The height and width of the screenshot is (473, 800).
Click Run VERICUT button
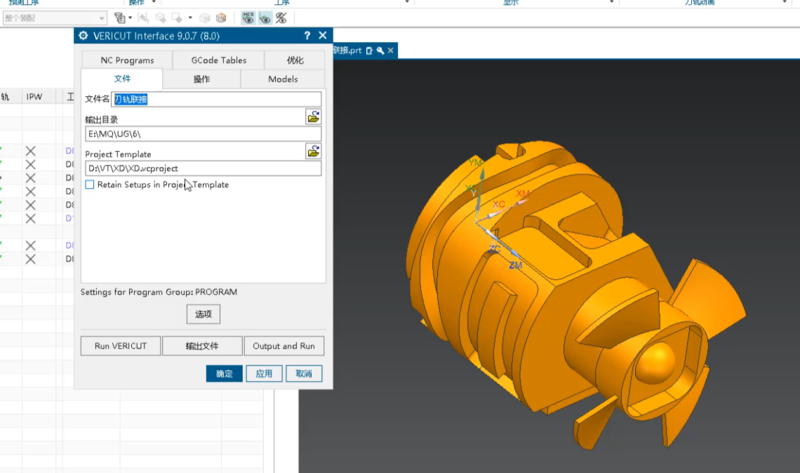[x=120, y=346]
